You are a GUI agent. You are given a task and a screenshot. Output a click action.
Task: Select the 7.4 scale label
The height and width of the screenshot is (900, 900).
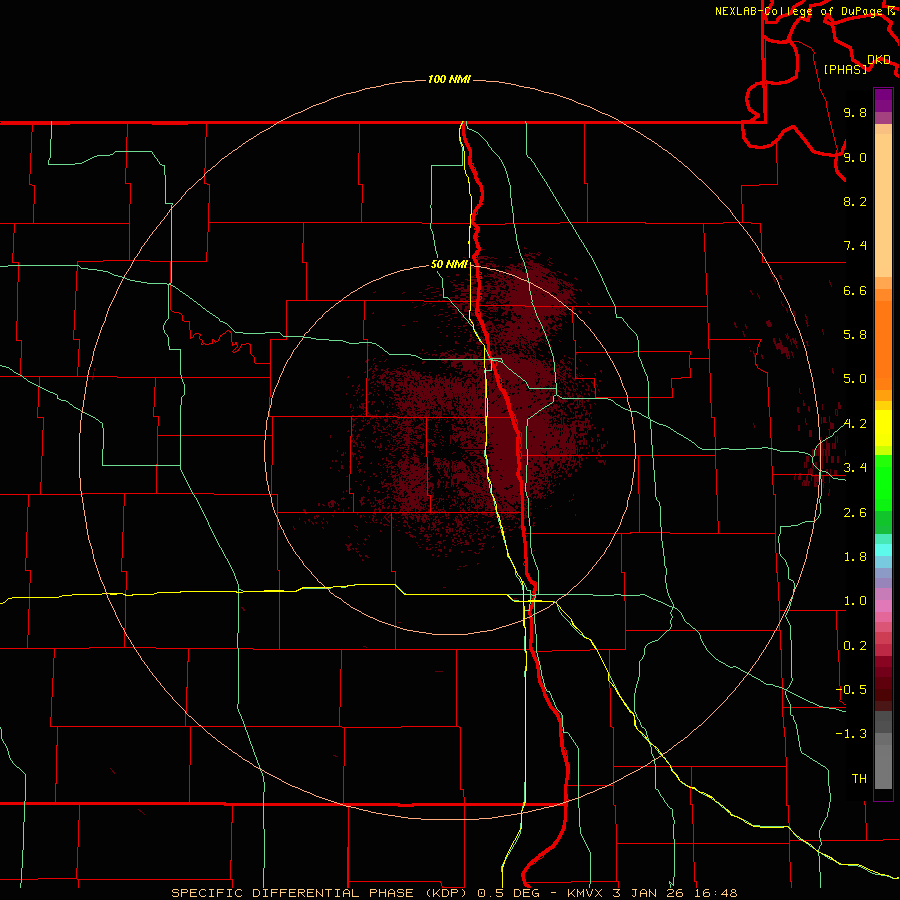855,246
